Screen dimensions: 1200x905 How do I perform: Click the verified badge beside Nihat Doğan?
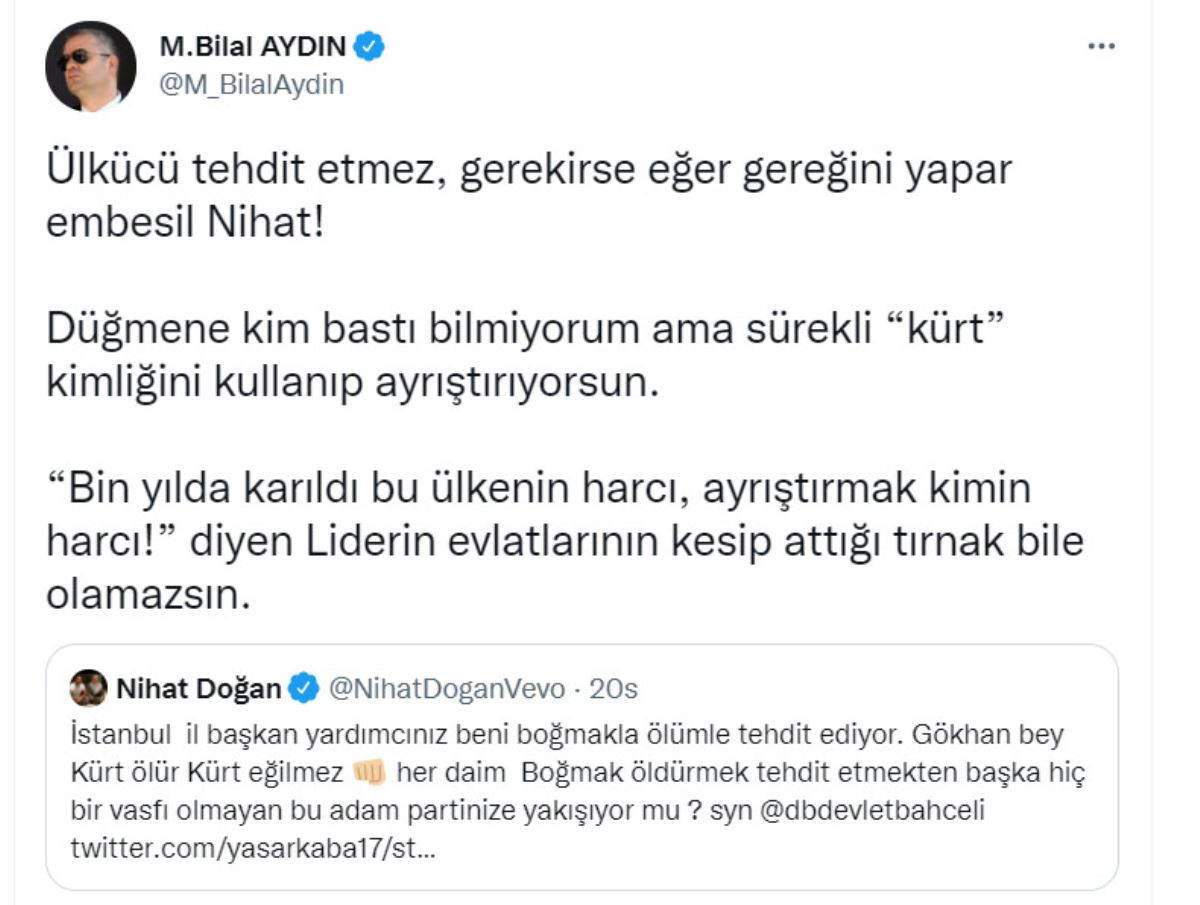pos(304,688)
